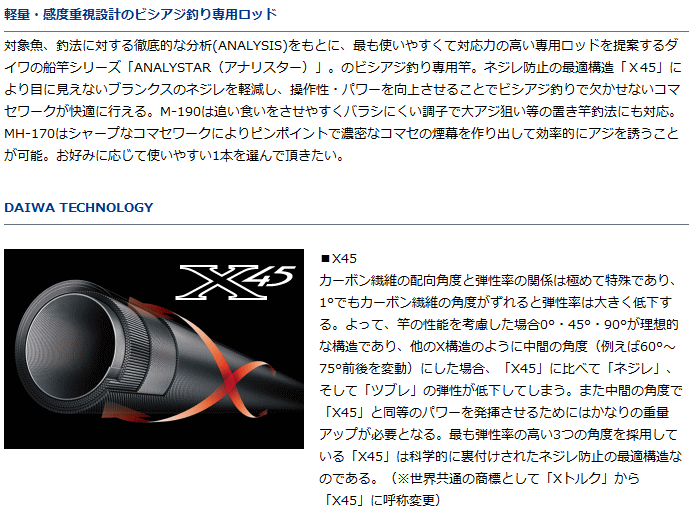700x524 pixels.
Task: Click the text 「ツブレ」 in the description
Action: [x=392, y=390]
